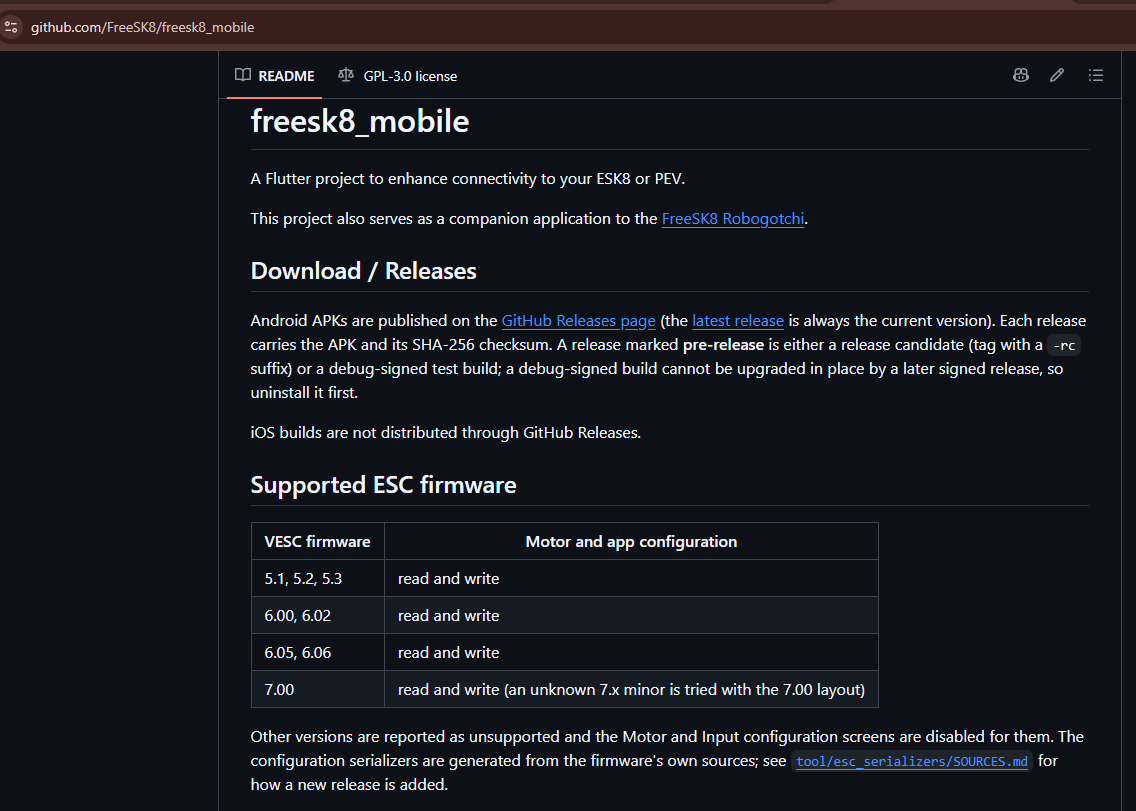Click the 6.00, 6.02 table cell

pos(317,615)
